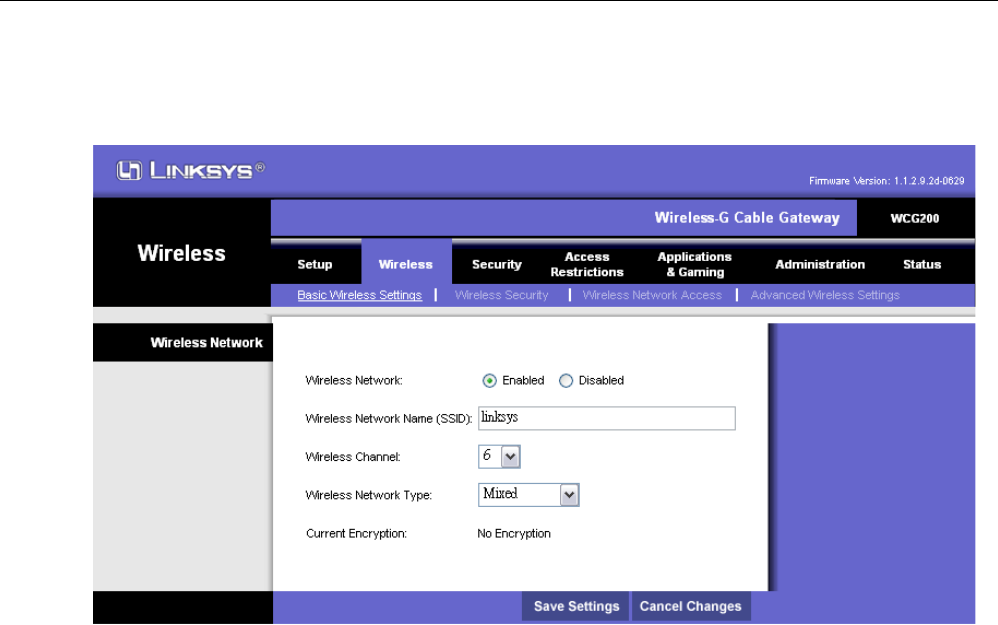Go to Advanced Wireless Settings subpage
The width and height of the screenshot is (998, 625).
pos(825,295)
